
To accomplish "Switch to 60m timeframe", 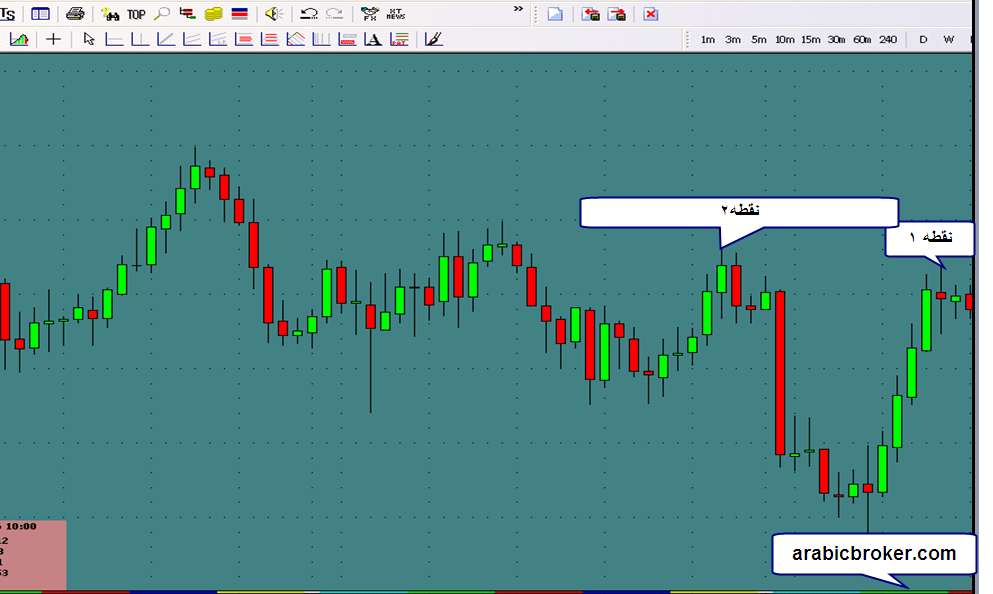I will [862, 39].
